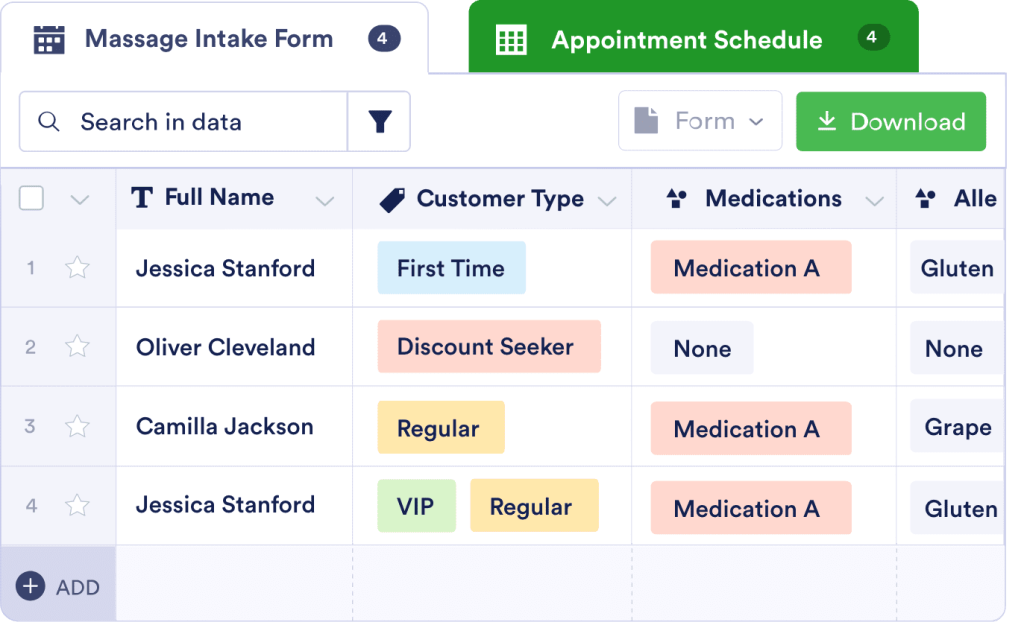
Task: Click the Full Name text-type icon
Action: [143, 198]
